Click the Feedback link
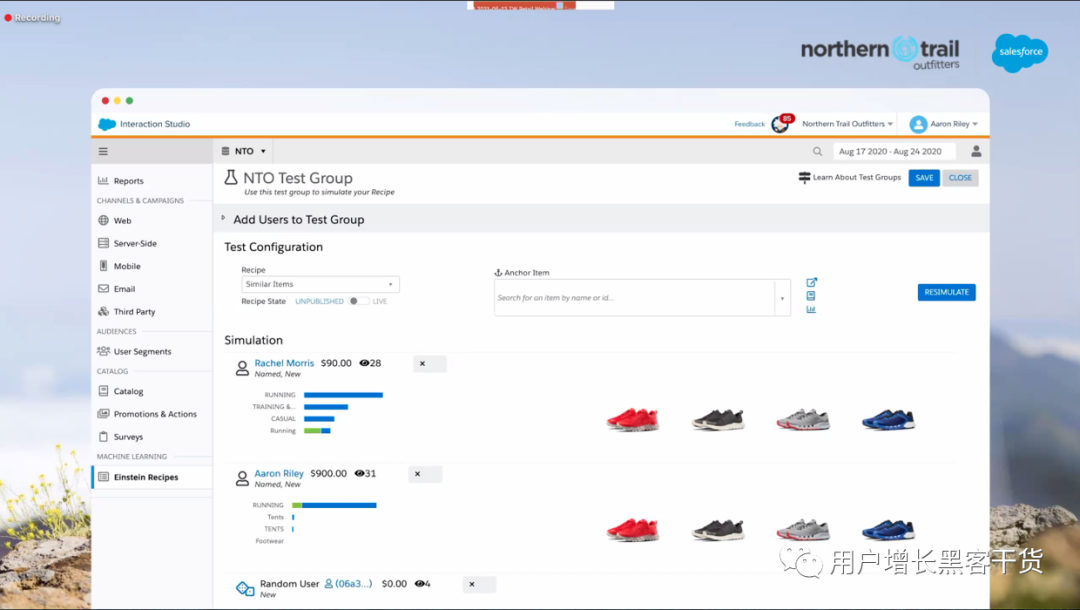This screenshot has height=610, width=1080. (x=749, y=124)
